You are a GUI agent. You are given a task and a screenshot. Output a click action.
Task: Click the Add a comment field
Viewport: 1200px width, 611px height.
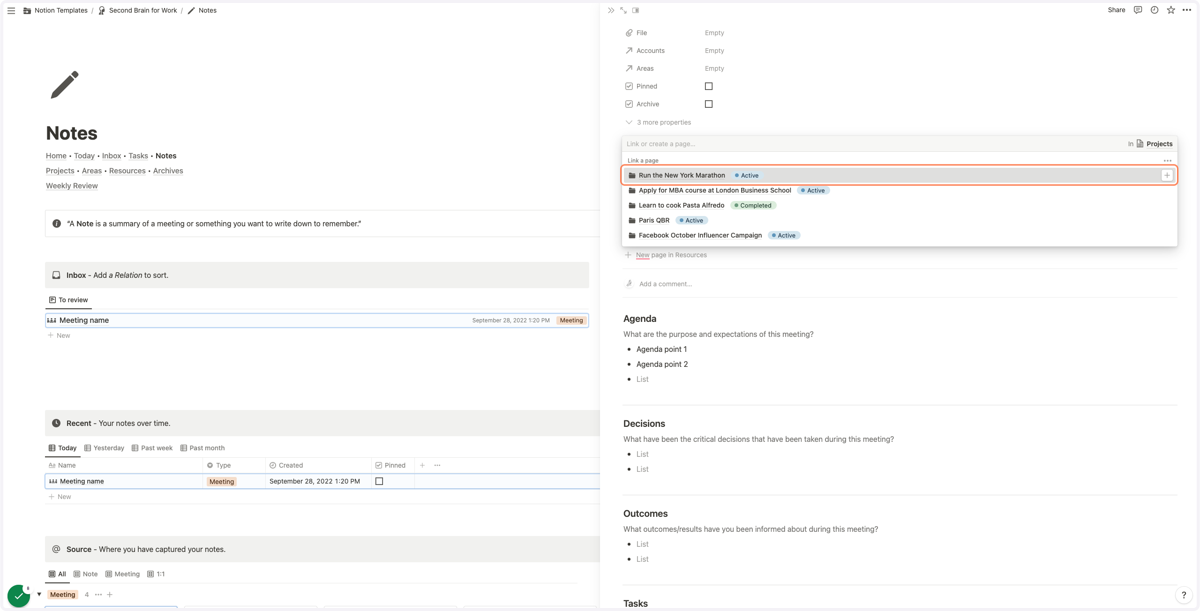(x=666, y=284)
